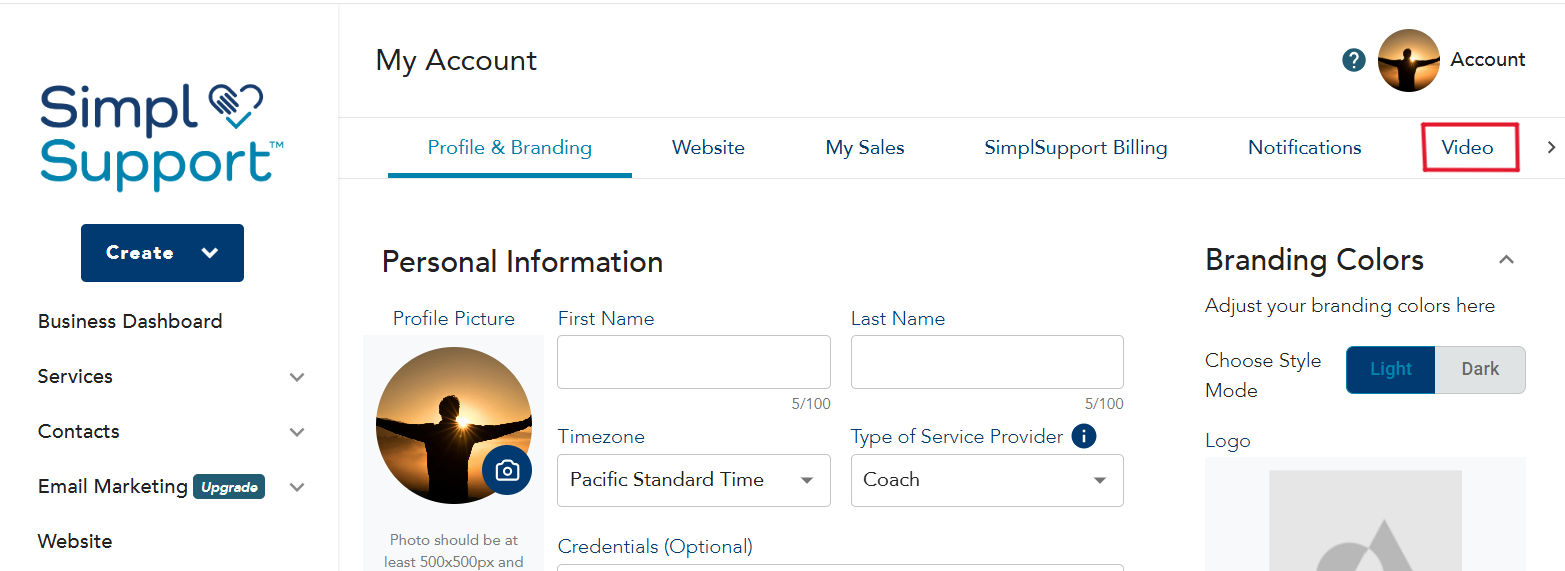This screenshot has height=571, width=1565.
Task: Open the SimplSupport Billing tab
Action: coord(1076,148)
